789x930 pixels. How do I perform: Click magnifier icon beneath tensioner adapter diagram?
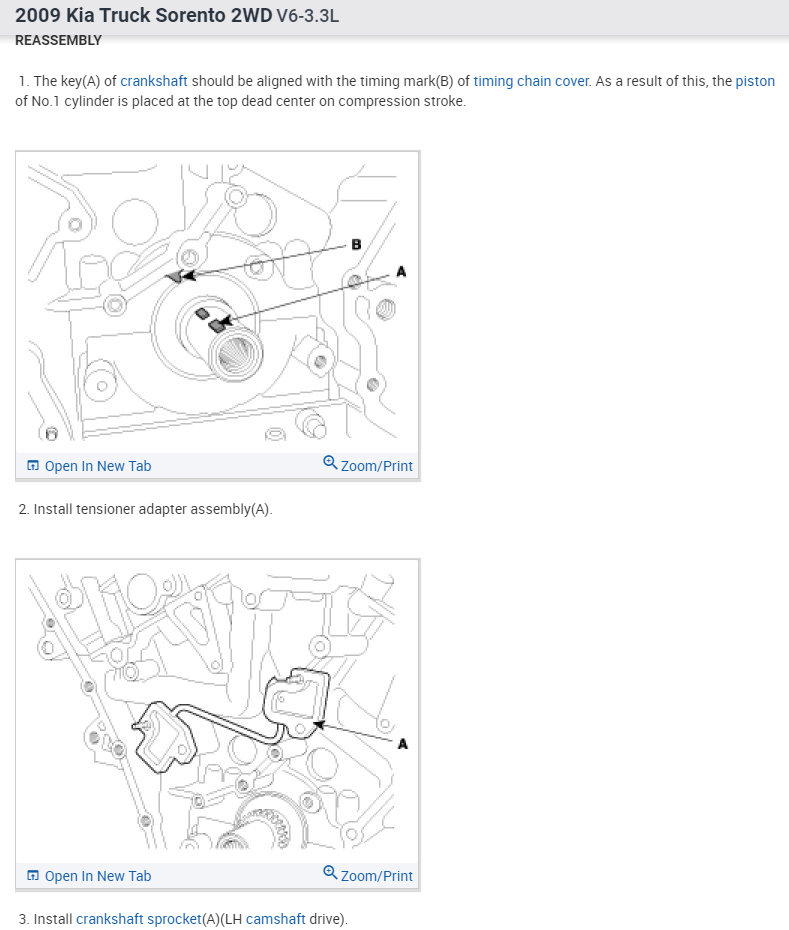click(x=330, y=872)
